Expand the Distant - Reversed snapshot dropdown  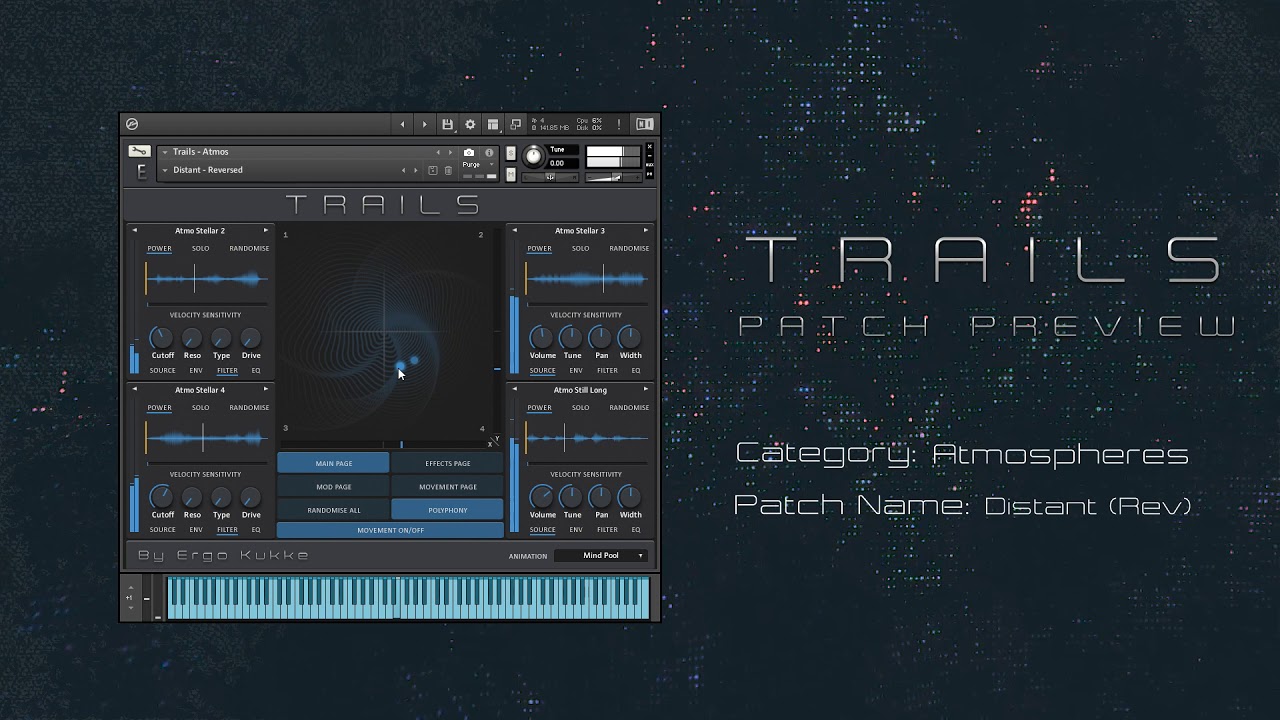[165, 170]
